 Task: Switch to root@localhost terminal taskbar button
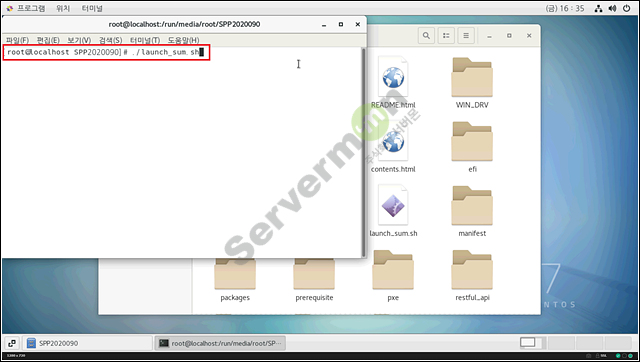220,343
